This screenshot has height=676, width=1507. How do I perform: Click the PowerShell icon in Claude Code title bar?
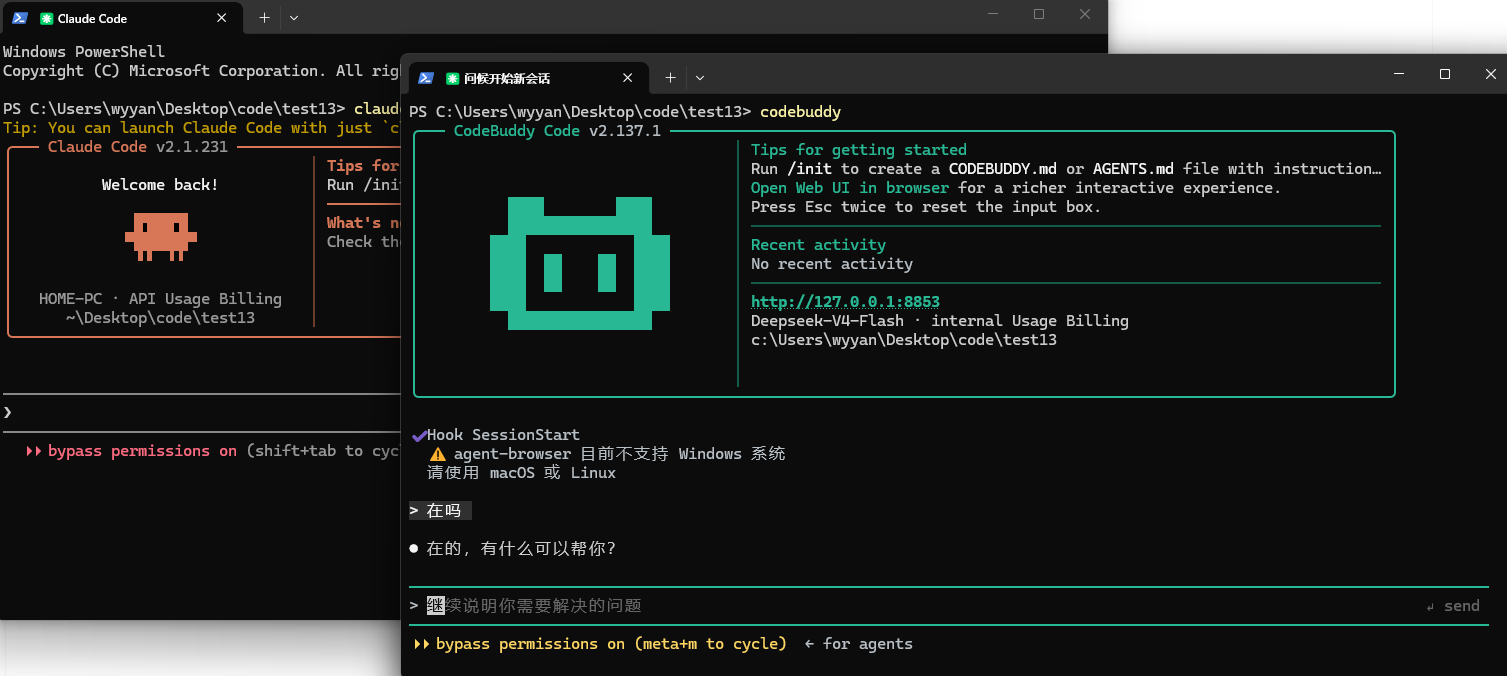click(x=20, y=18)
